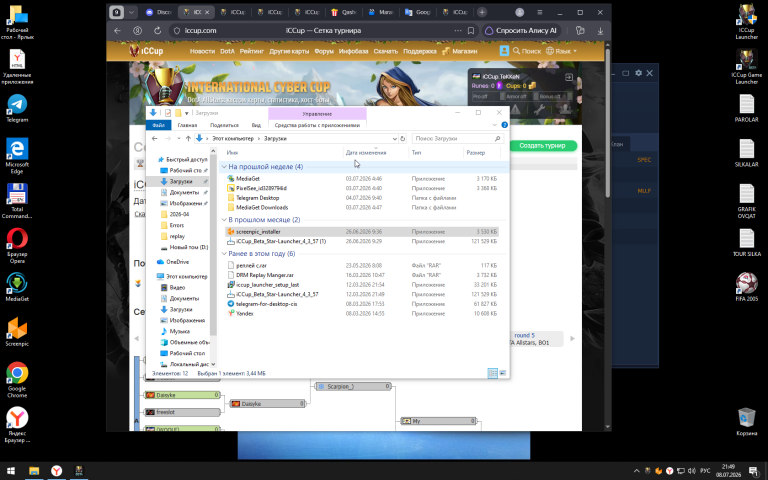Open the FIFA 2005 desktop shortcut

coord(746,287)
